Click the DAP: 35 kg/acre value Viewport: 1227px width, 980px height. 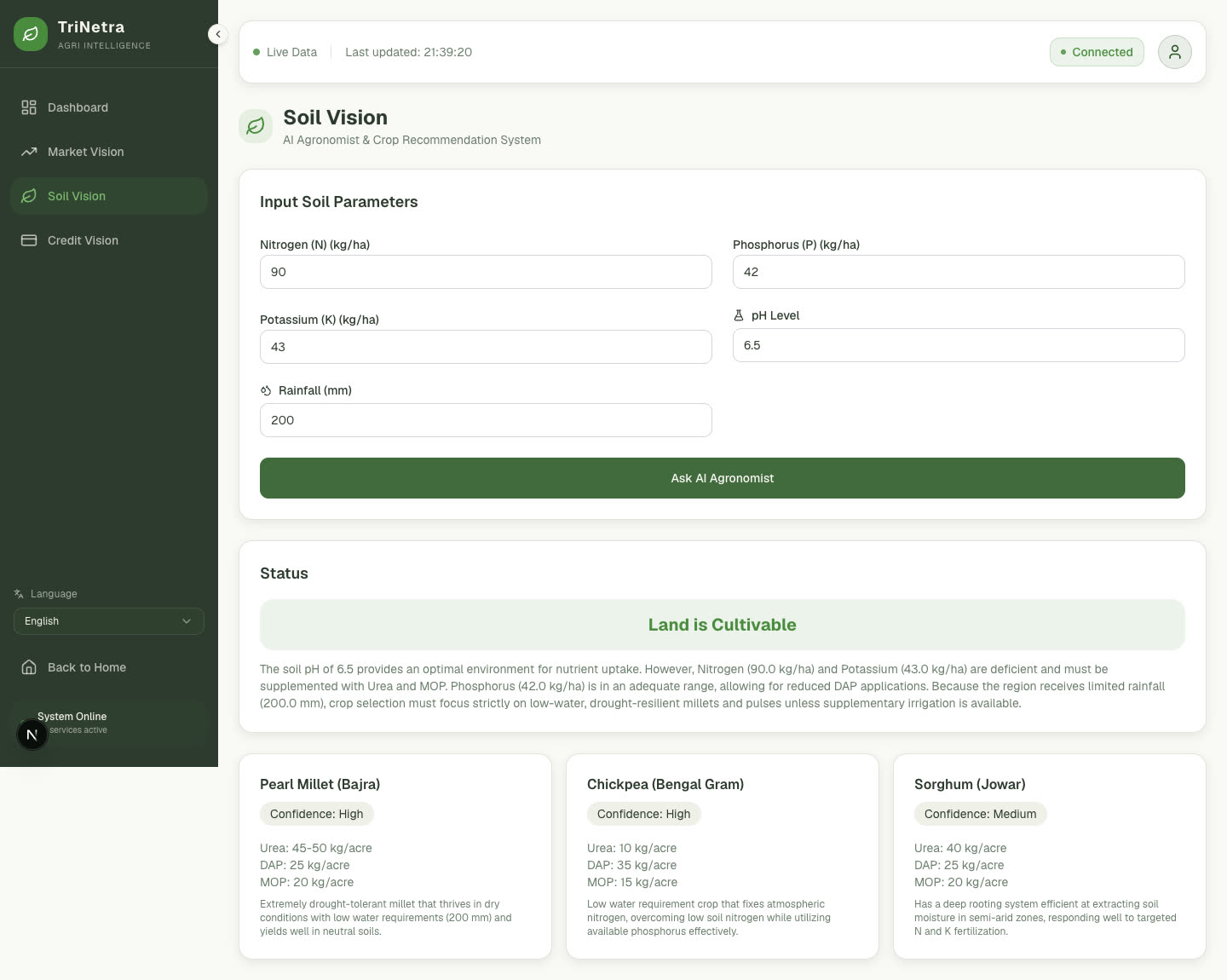(x=631, y=865)
